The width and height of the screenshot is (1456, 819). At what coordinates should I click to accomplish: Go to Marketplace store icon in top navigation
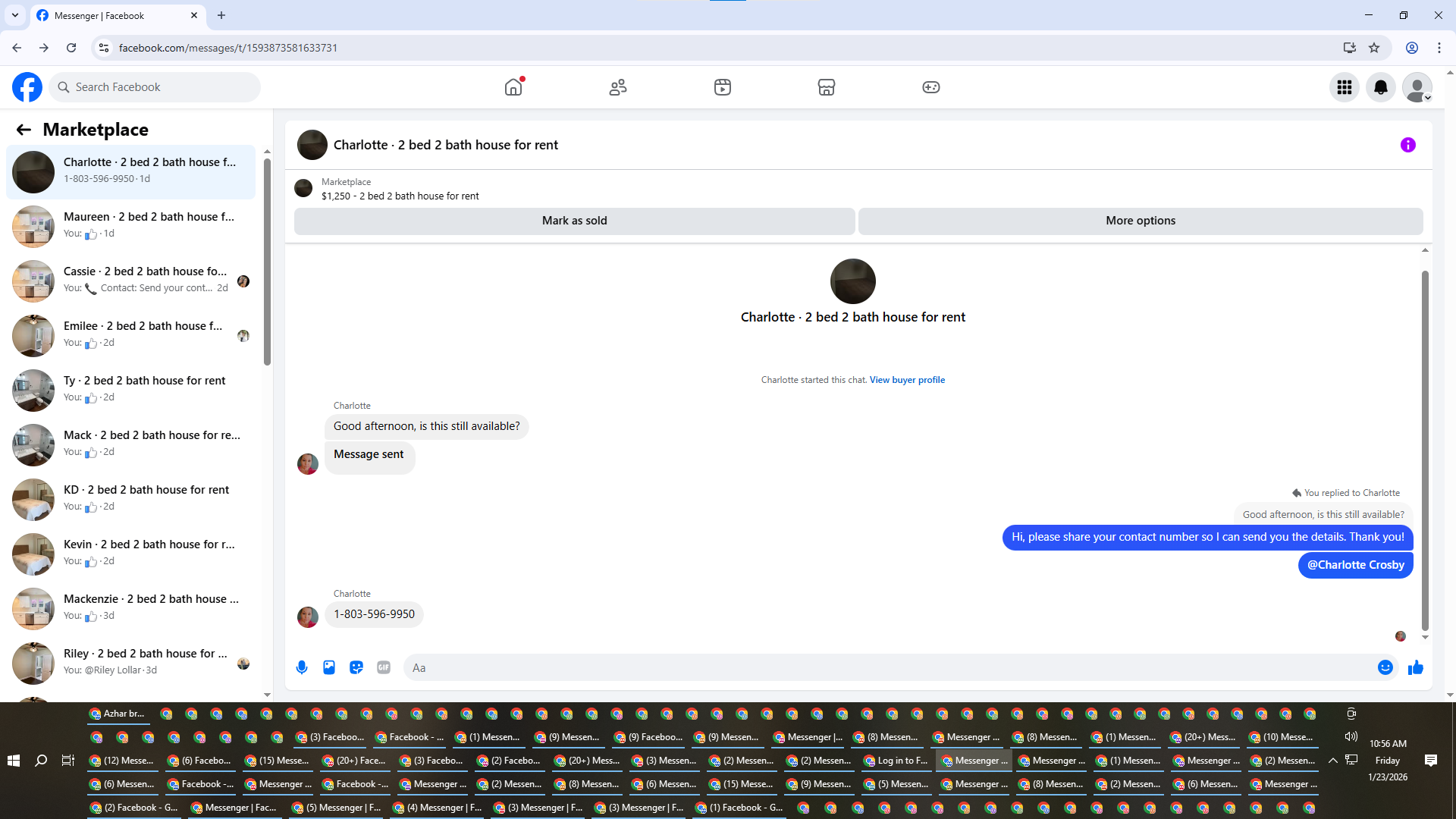[826, 87]
